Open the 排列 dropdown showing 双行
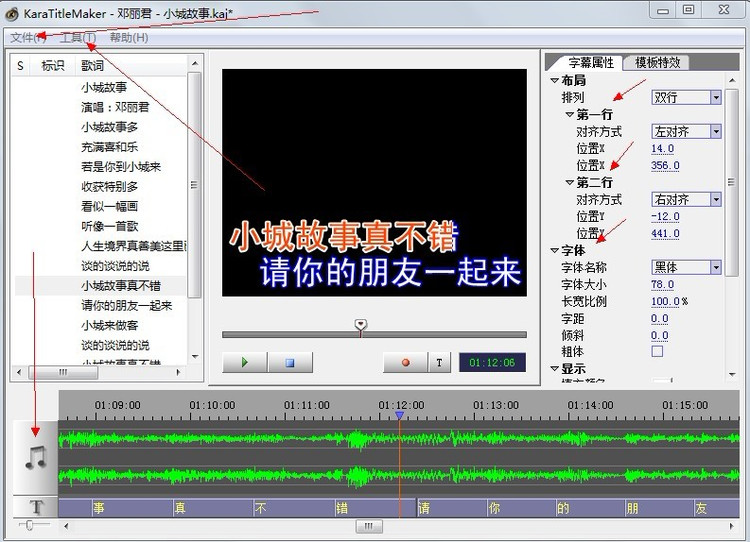The height and width of the screenshot is (542, 750). 686,98
